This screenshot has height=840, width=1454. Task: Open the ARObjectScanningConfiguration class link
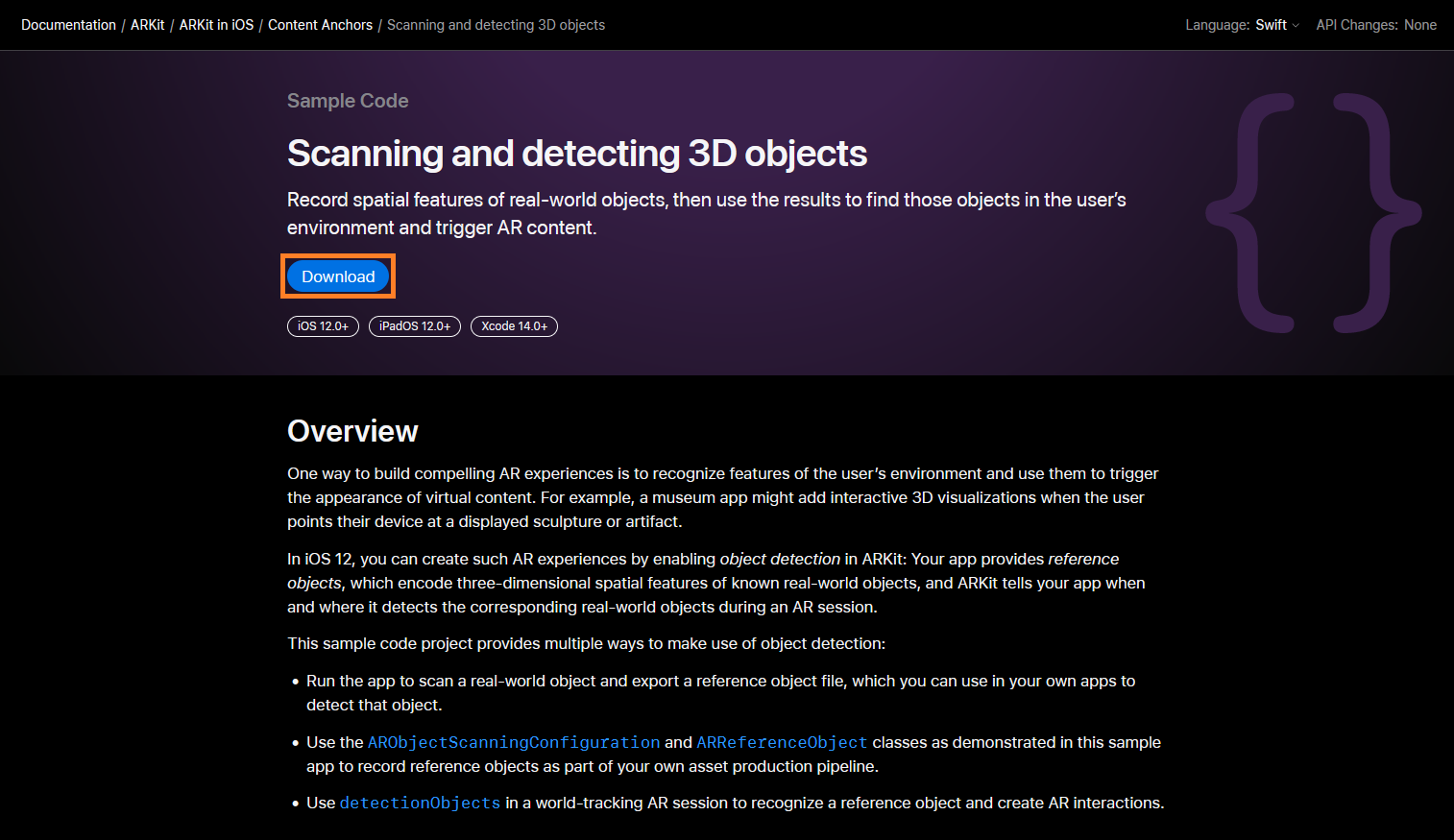pos(514,742)
